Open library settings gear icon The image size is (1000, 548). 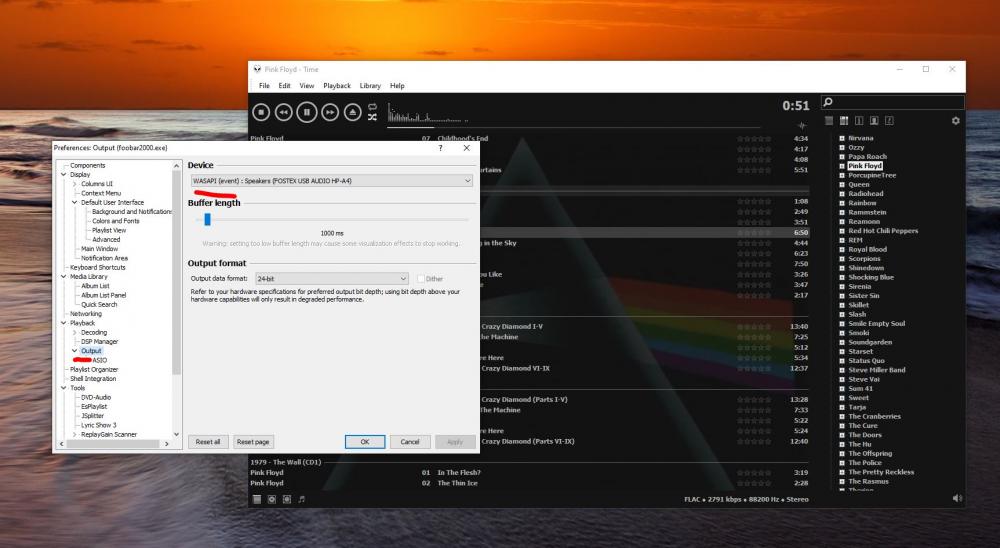point(955,121)
